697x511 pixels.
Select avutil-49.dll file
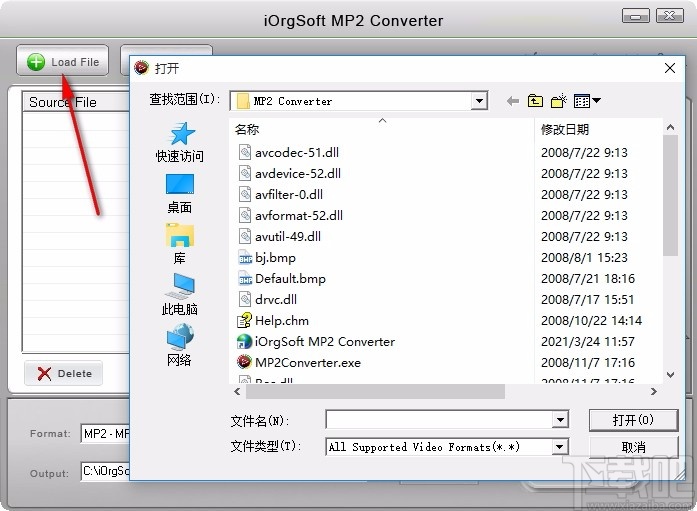[288, 236]
